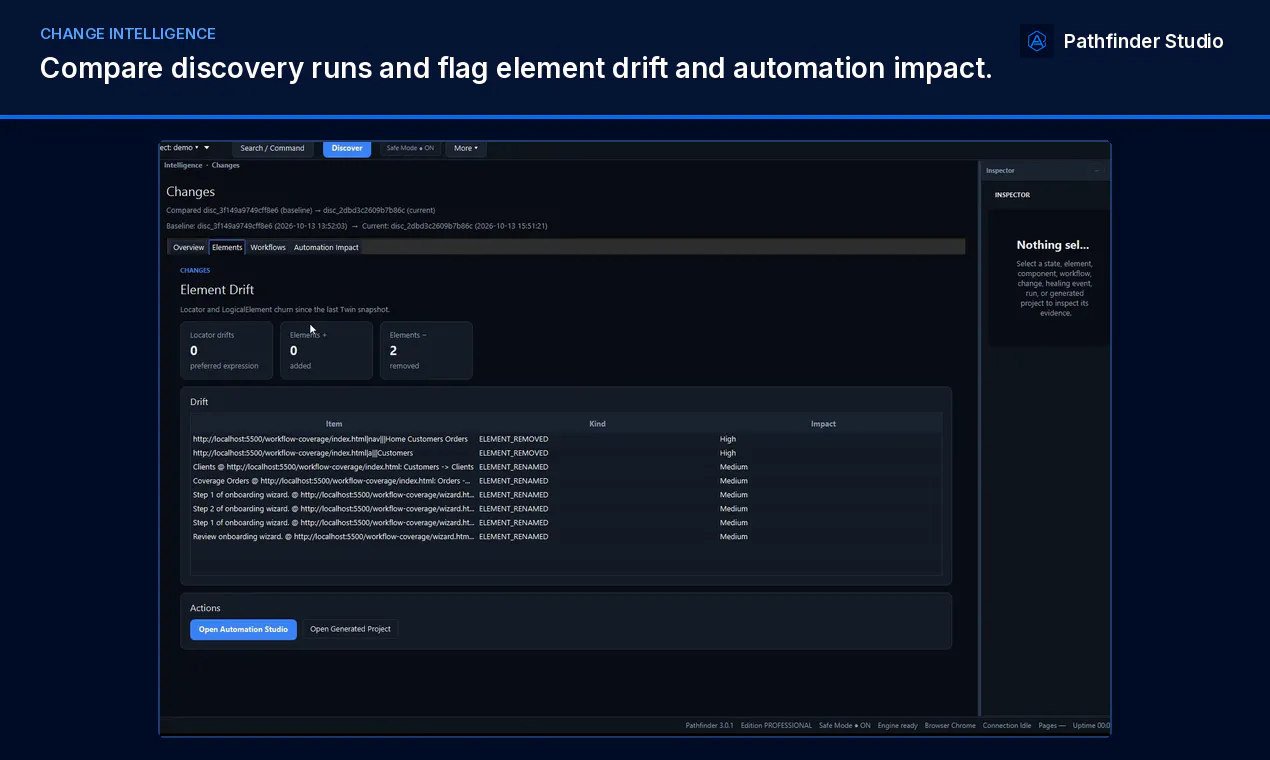Click Connection Idle in the status bar
This screenshot has width=1270, height=760.
tap(1007, 726)
